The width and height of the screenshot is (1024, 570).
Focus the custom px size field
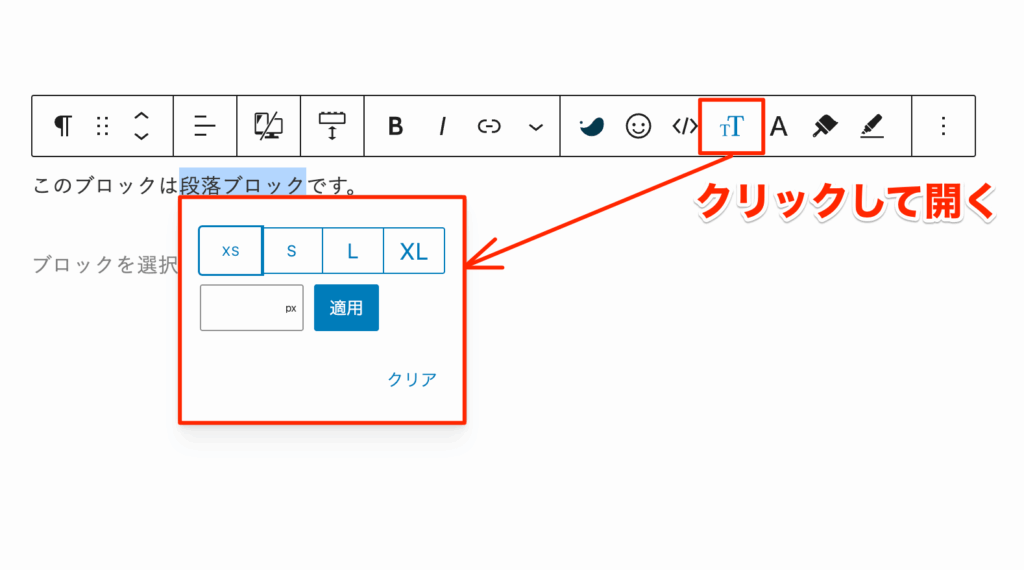[251, 308]
